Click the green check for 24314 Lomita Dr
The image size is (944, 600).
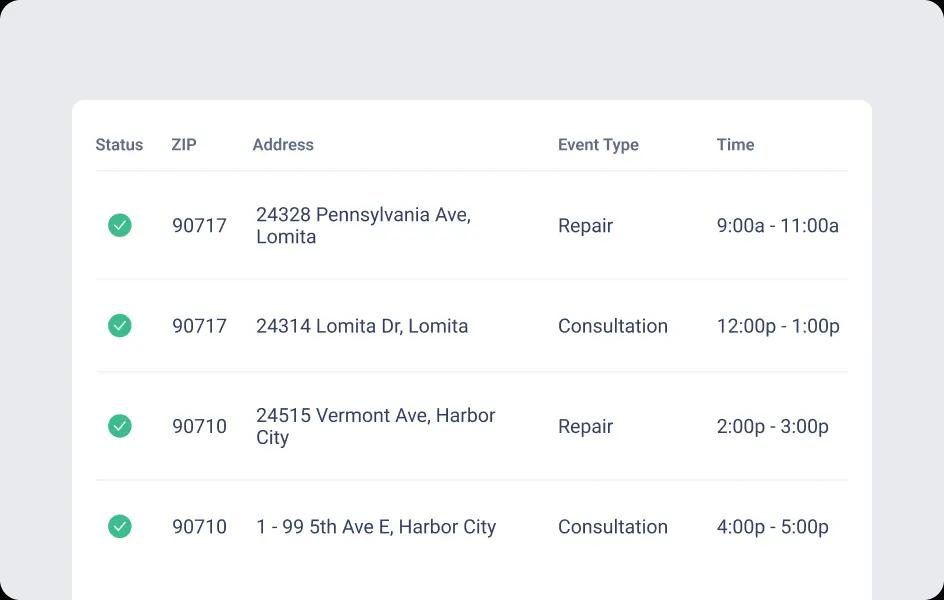click(x=120, y=326)
